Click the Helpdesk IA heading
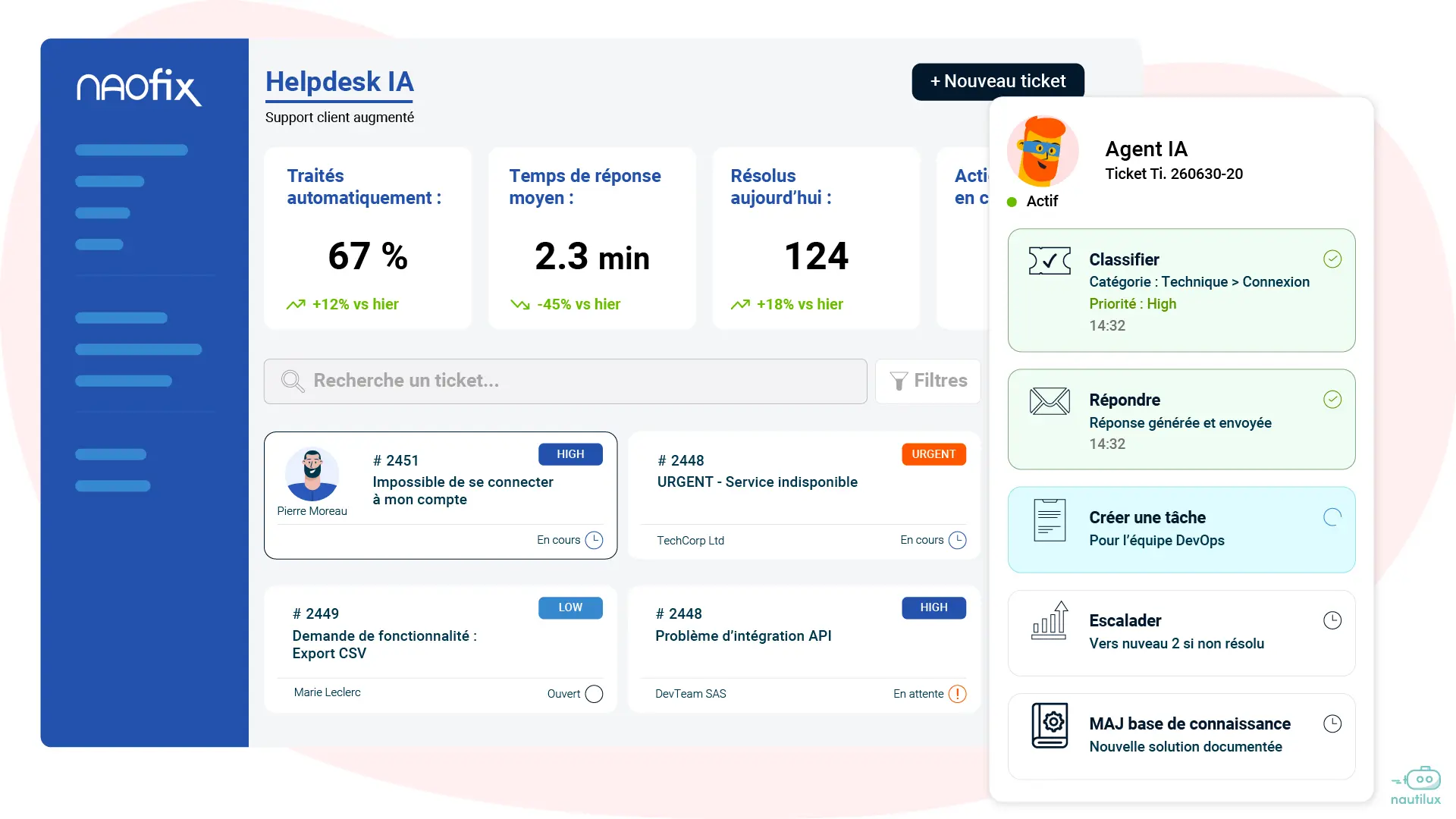Screen dimensions: 1456x819 tap(339, 82)
